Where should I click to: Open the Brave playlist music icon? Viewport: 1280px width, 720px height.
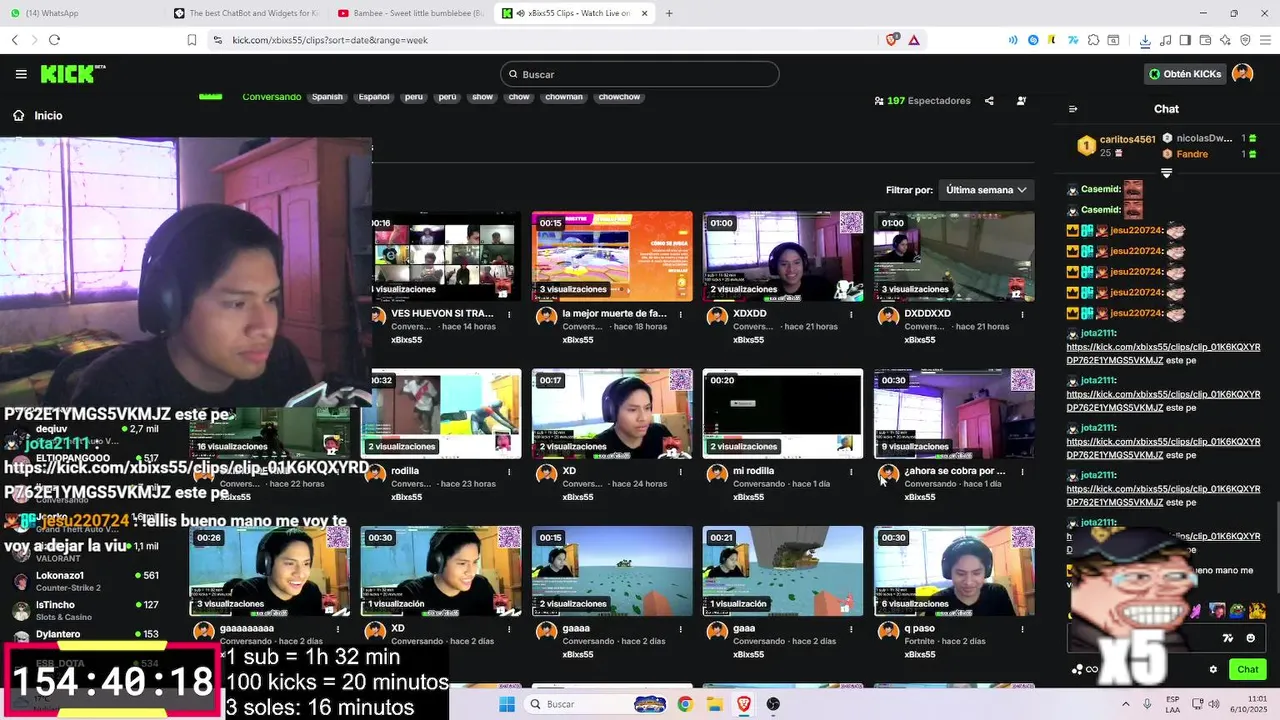point(1165,40)
